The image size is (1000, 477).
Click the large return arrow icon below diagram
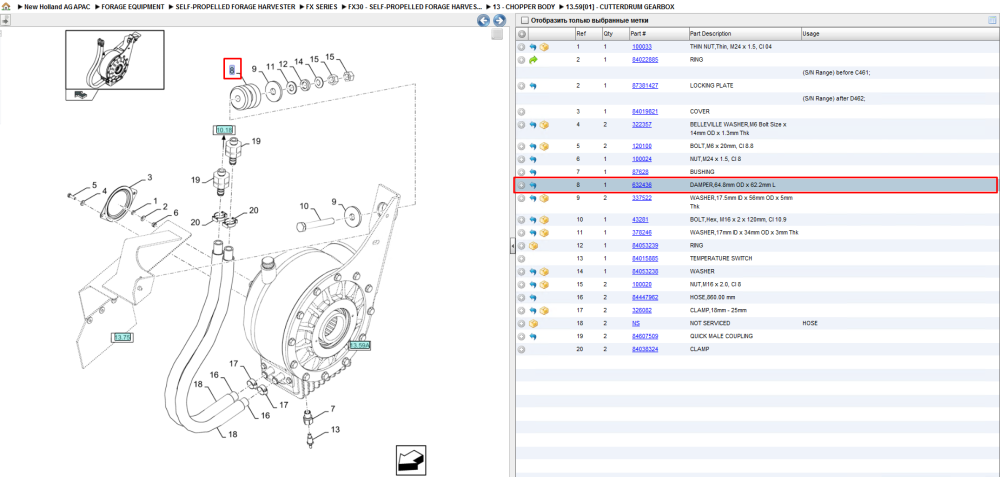coord(411,459)
